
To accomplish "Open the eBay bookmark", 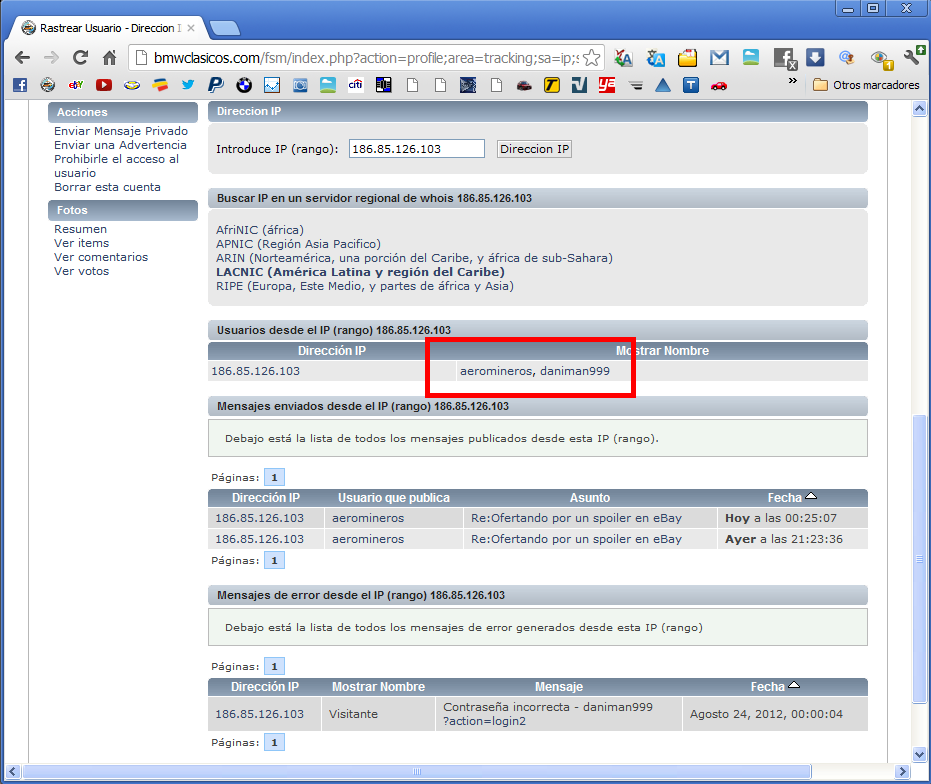I will (x=75, y=85).
